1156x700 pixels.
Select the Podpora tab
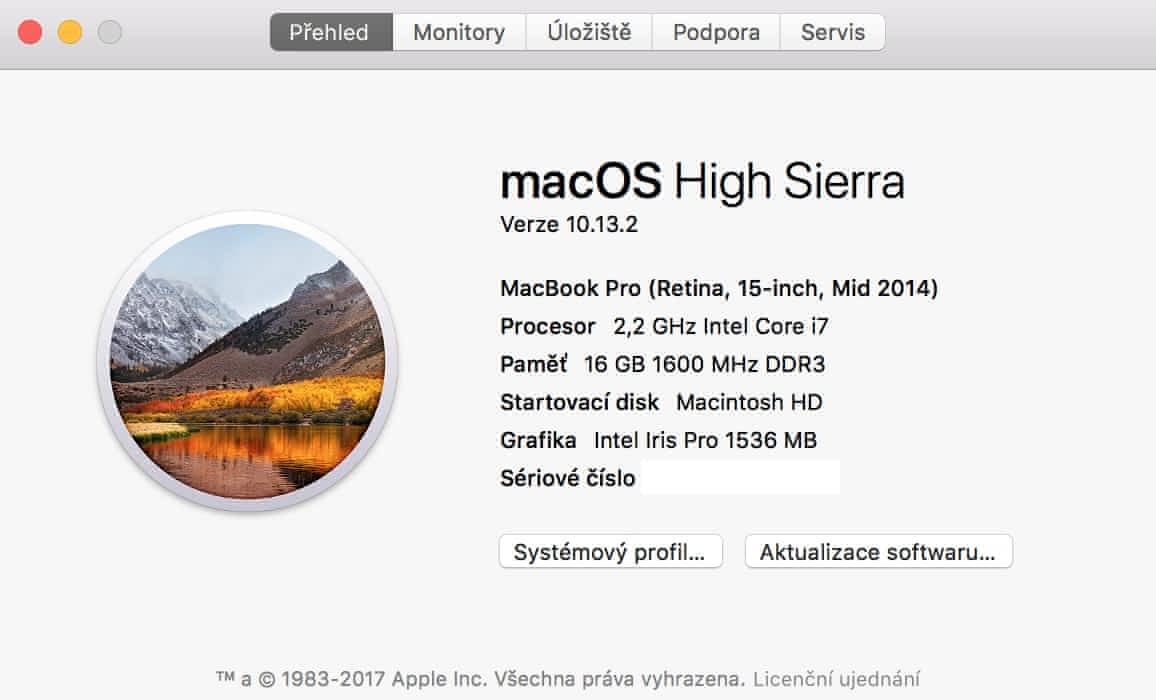[716, 32]
